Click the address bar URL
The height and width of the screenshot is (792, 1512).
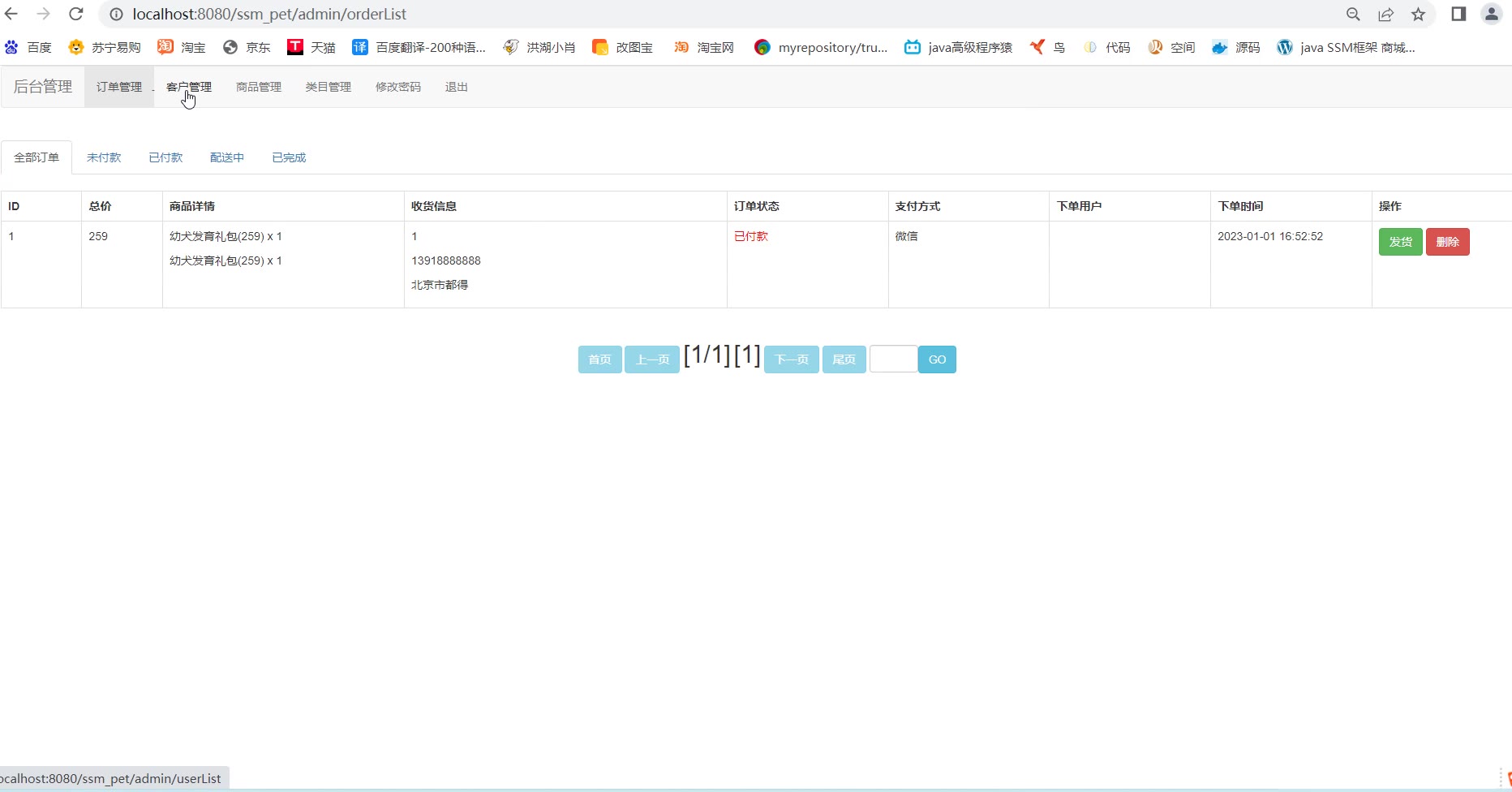click(x=270, y=15)
